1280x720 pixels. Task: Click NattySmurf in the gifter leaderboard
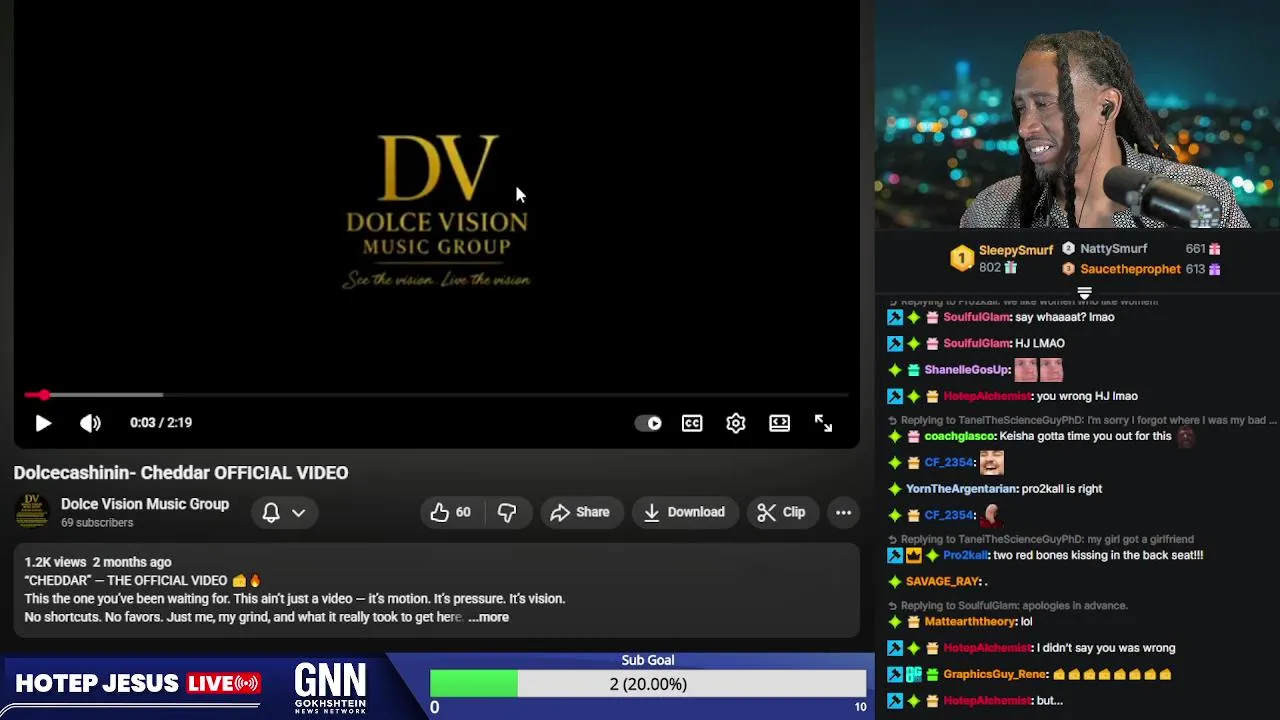tap(1113, 249)
